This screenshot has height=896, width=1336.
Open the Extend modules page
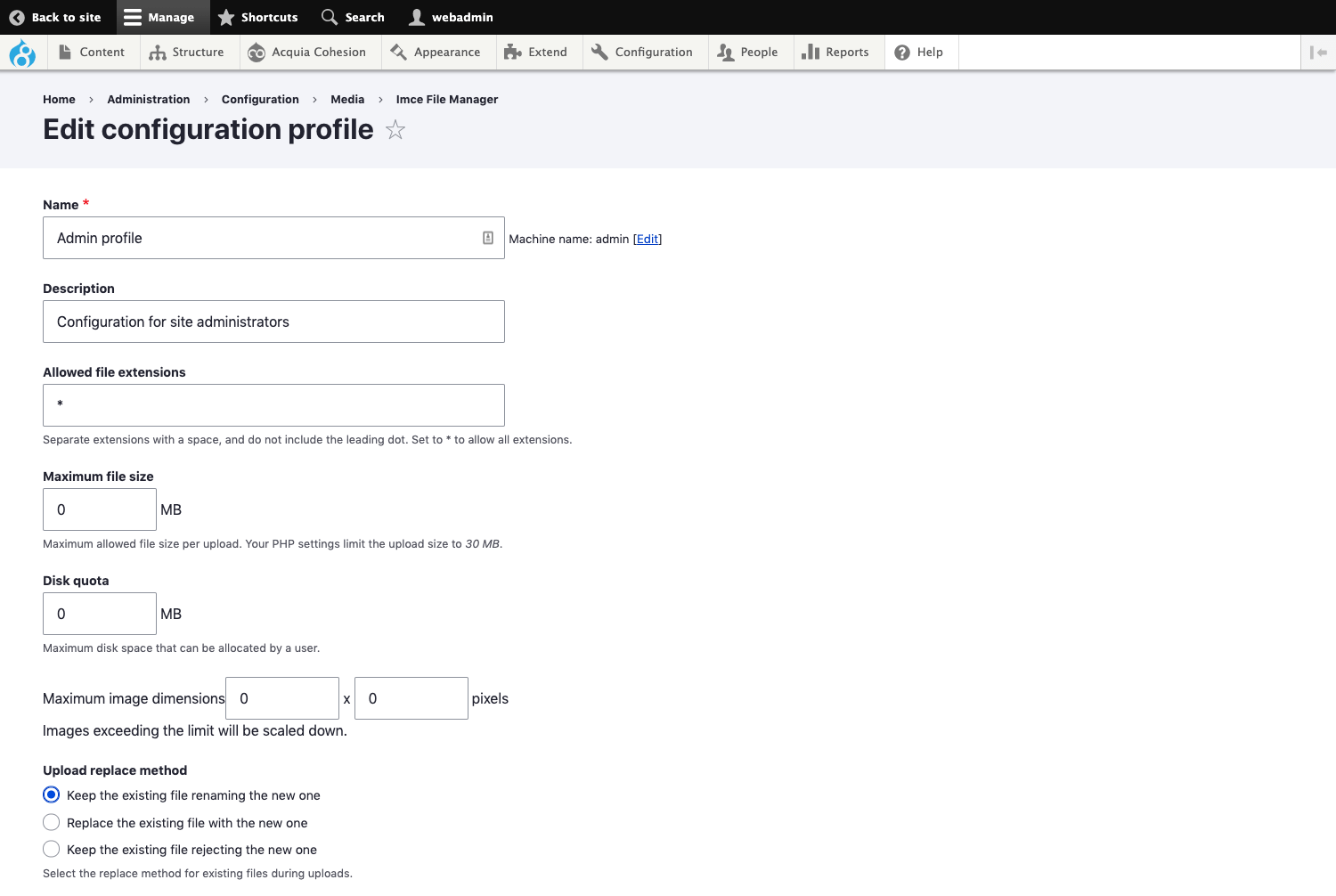point(536,53)
